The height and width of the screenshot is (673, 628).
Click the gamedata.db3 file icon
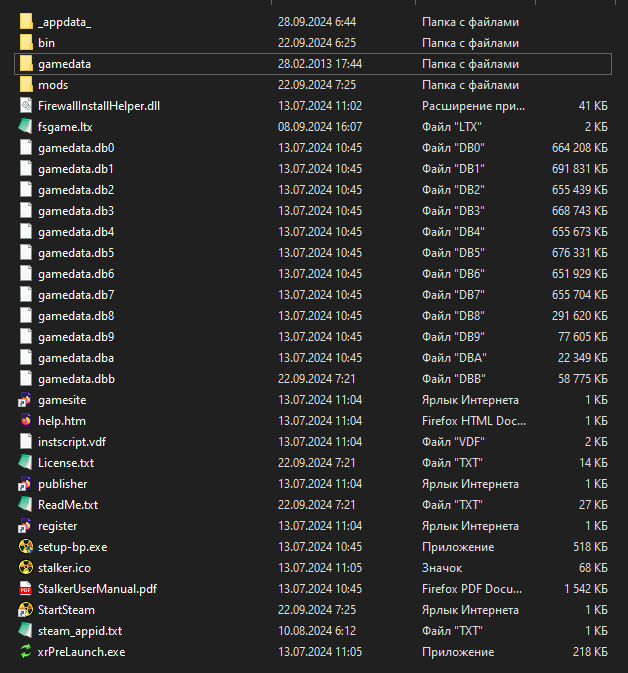click(x=26, y=211)
